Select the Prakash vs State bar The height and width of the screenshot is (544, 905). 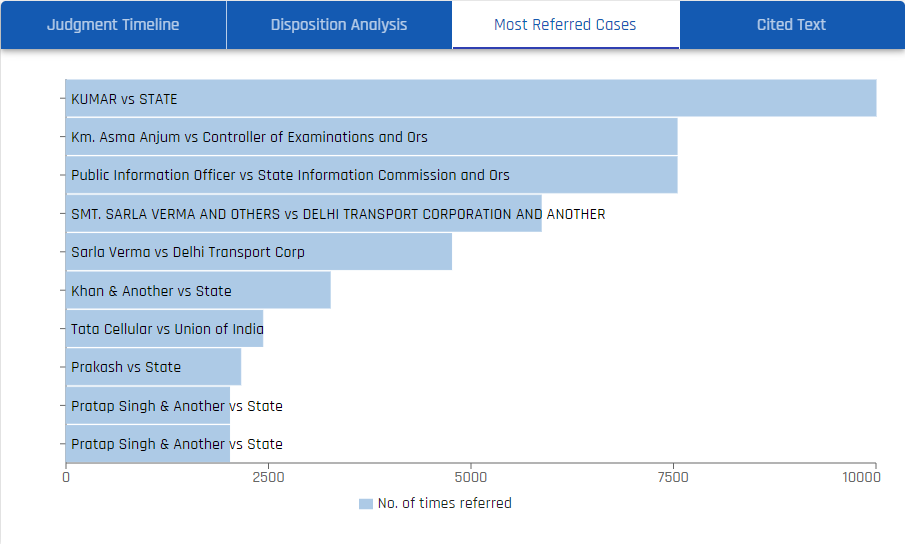click(x=153, y=367)
